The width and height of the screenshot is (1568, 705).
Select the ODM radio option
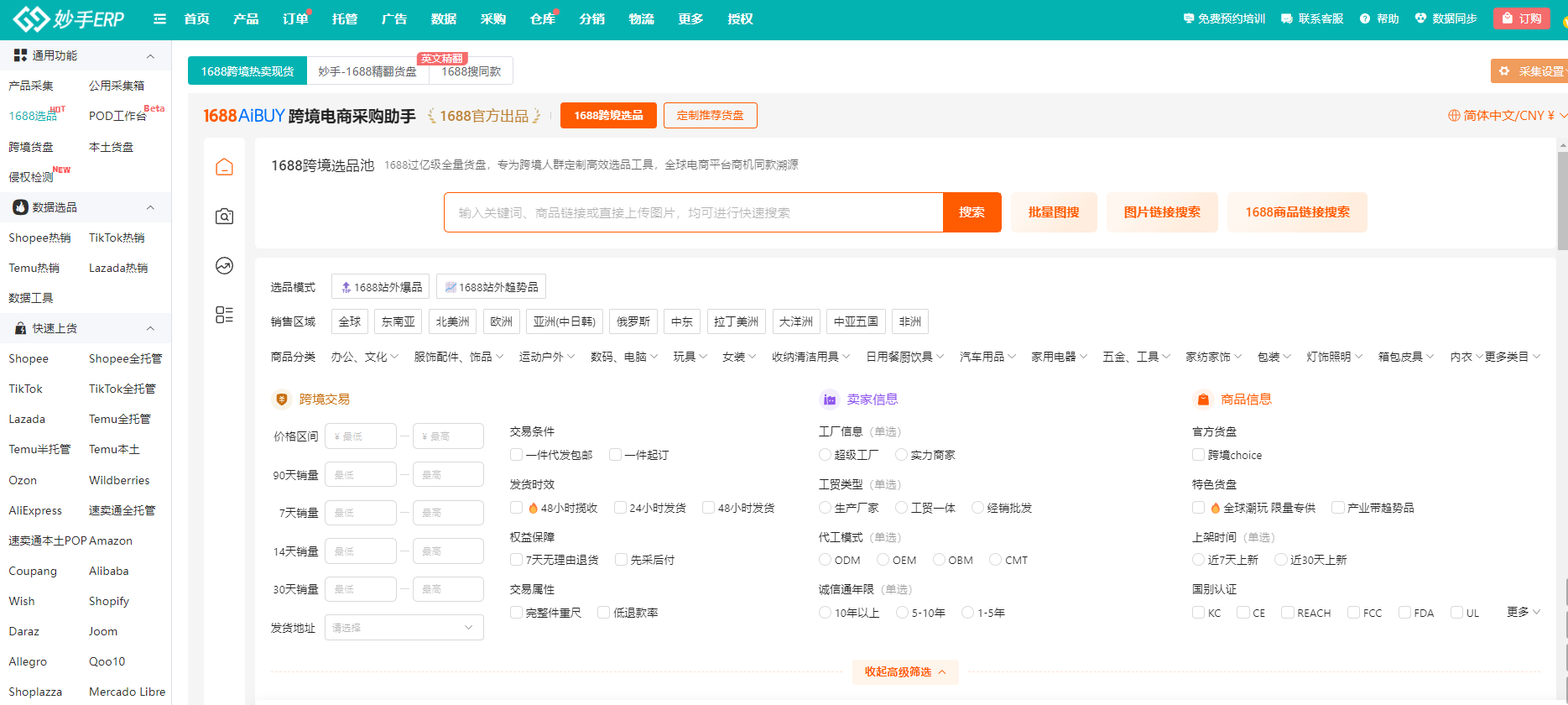pos(825,560)
